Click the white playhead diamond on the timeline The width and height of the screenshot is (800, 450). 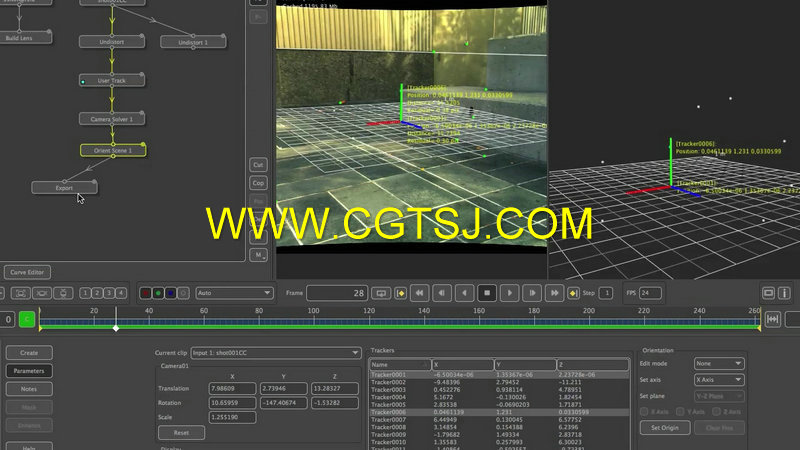(116, 328)
